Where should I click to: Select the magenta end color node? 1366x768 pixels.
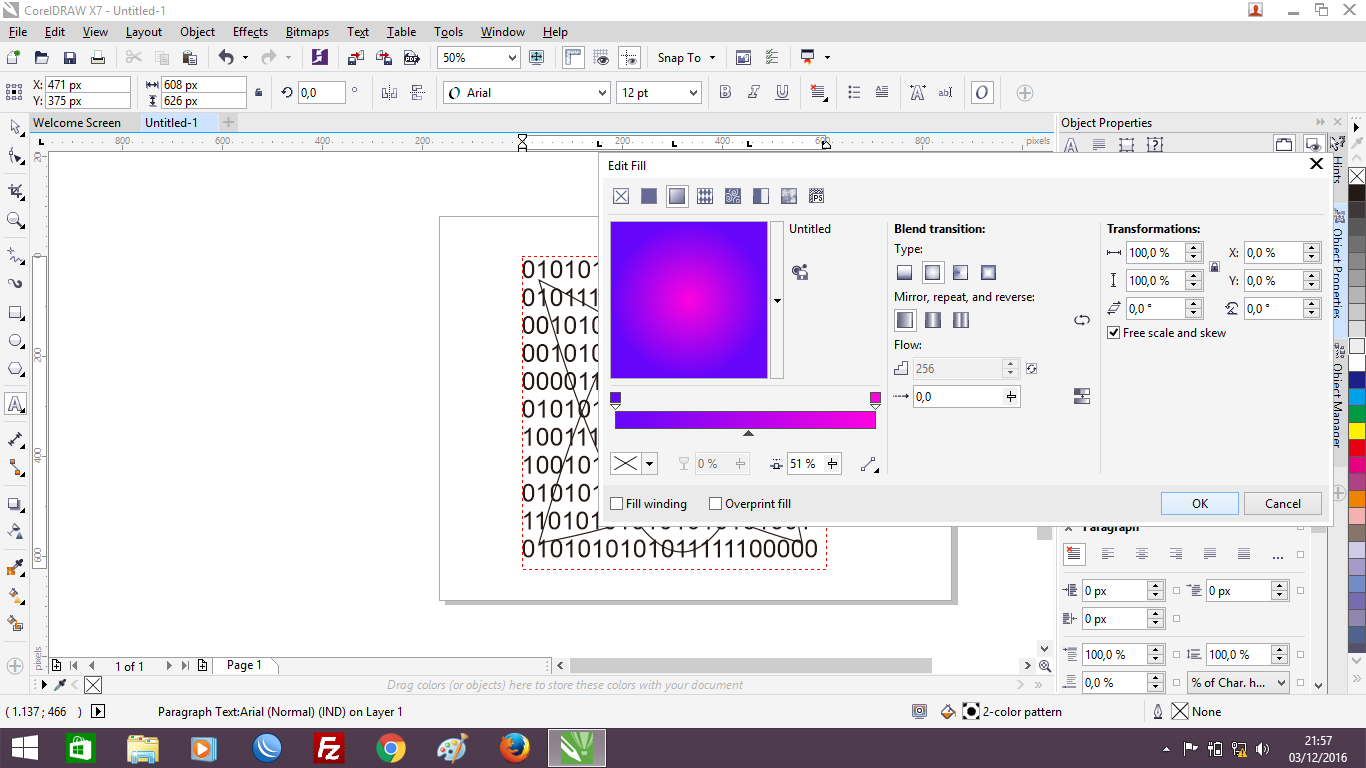(875, 399)
